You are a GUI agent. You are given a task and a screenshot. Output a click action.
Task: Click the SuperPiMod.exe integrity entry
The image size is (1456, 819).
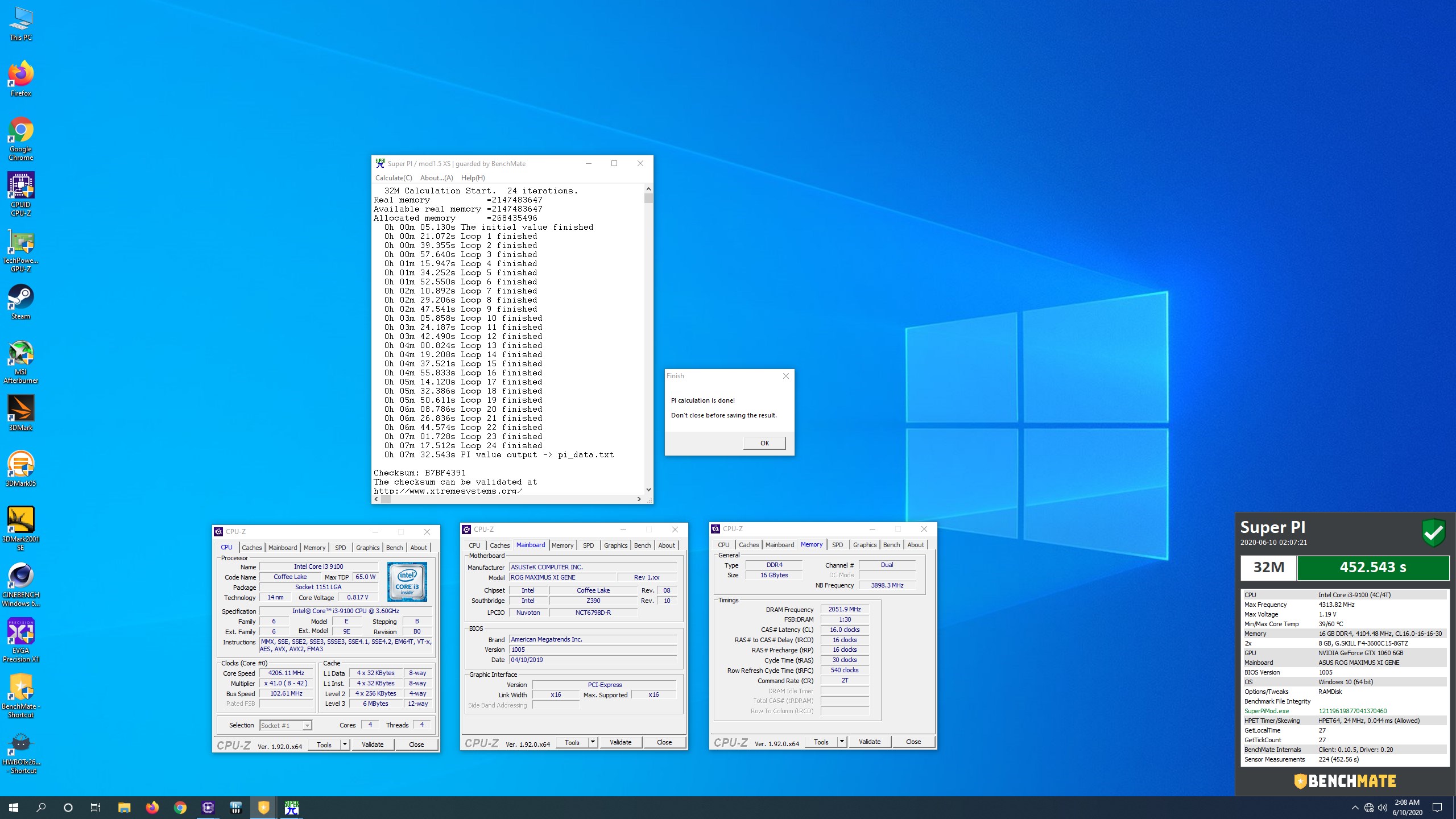[x=1344, y=711]
